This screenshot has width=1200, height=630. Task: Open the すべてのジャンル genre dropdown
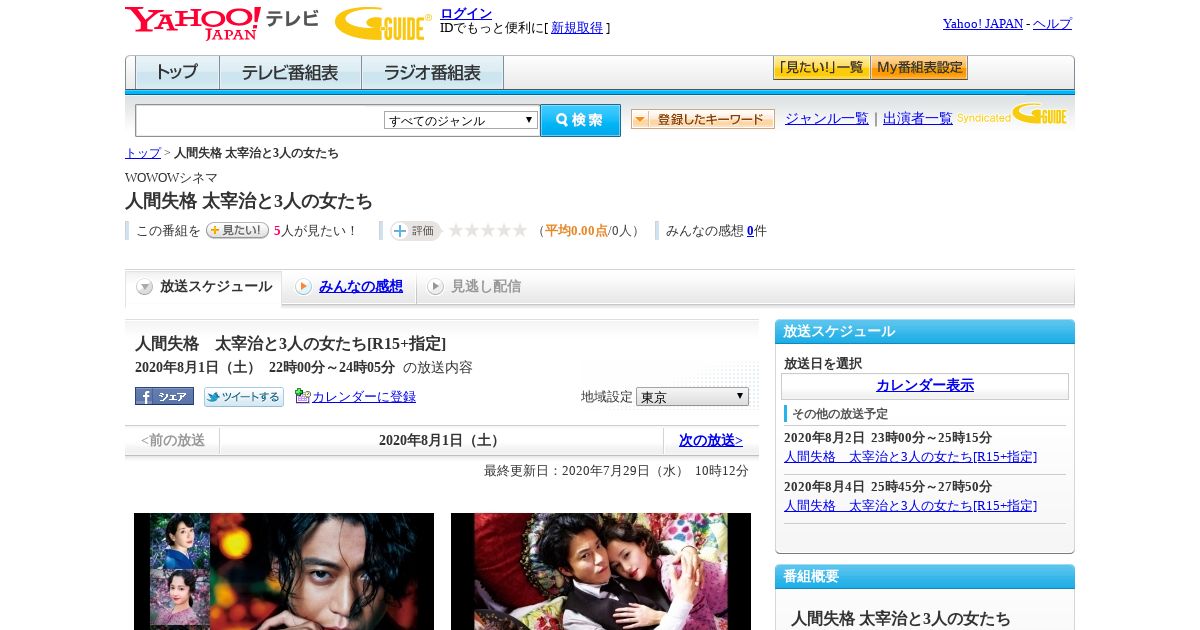[461, 120]
